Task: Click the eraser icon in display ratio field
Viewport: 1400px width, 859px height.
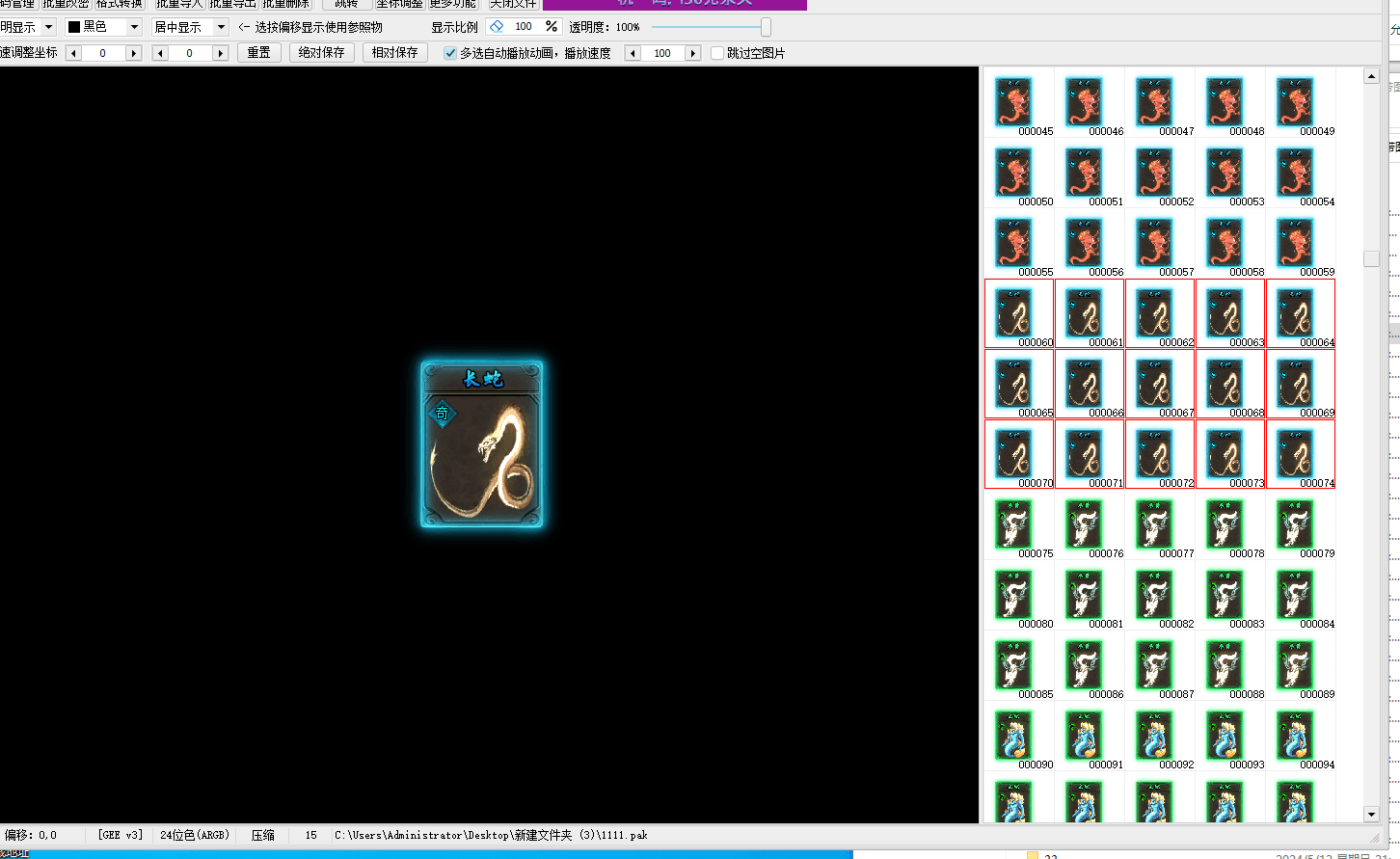Action: coord(497,26)
